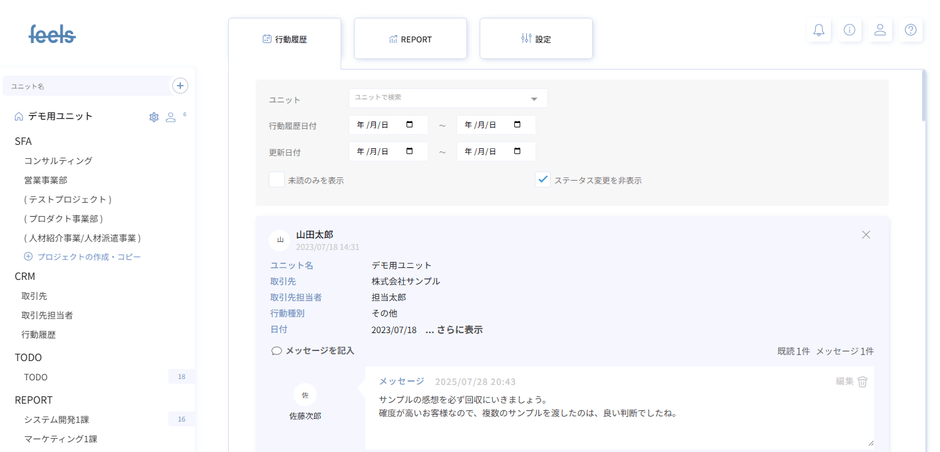Open calendar picker for 行動履歴日付 end
The height and width of the screenshot is (452, 940).
click(x=517, y=125)
